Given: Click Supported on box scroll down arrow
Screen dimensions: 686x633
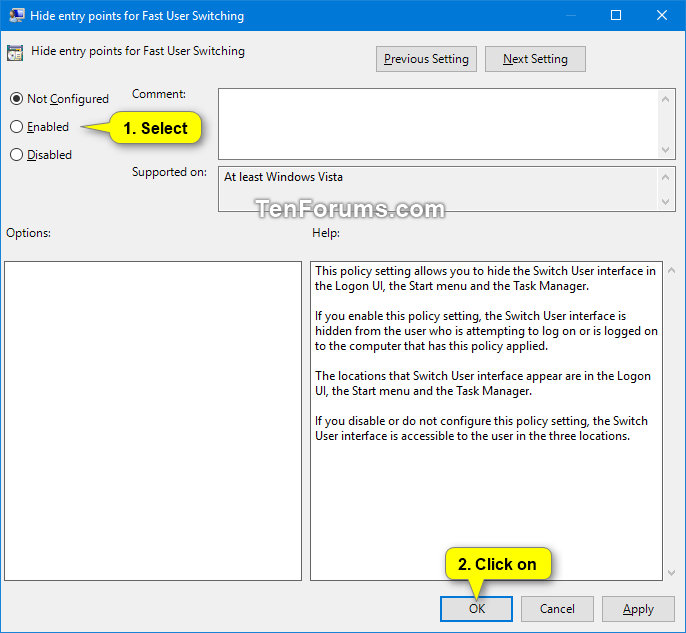Looking at the screenshot, I should [665, 202].
